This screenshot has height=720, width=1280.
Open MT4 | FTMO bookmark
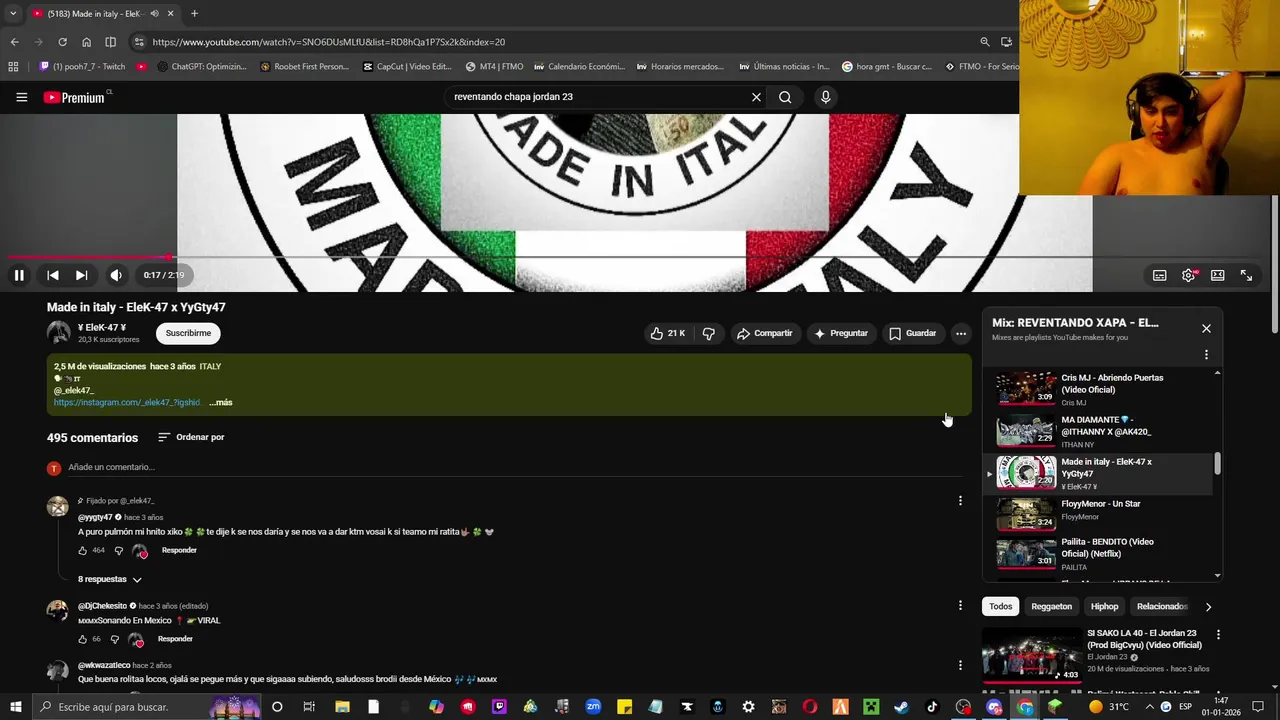click(x=495, y=67)
